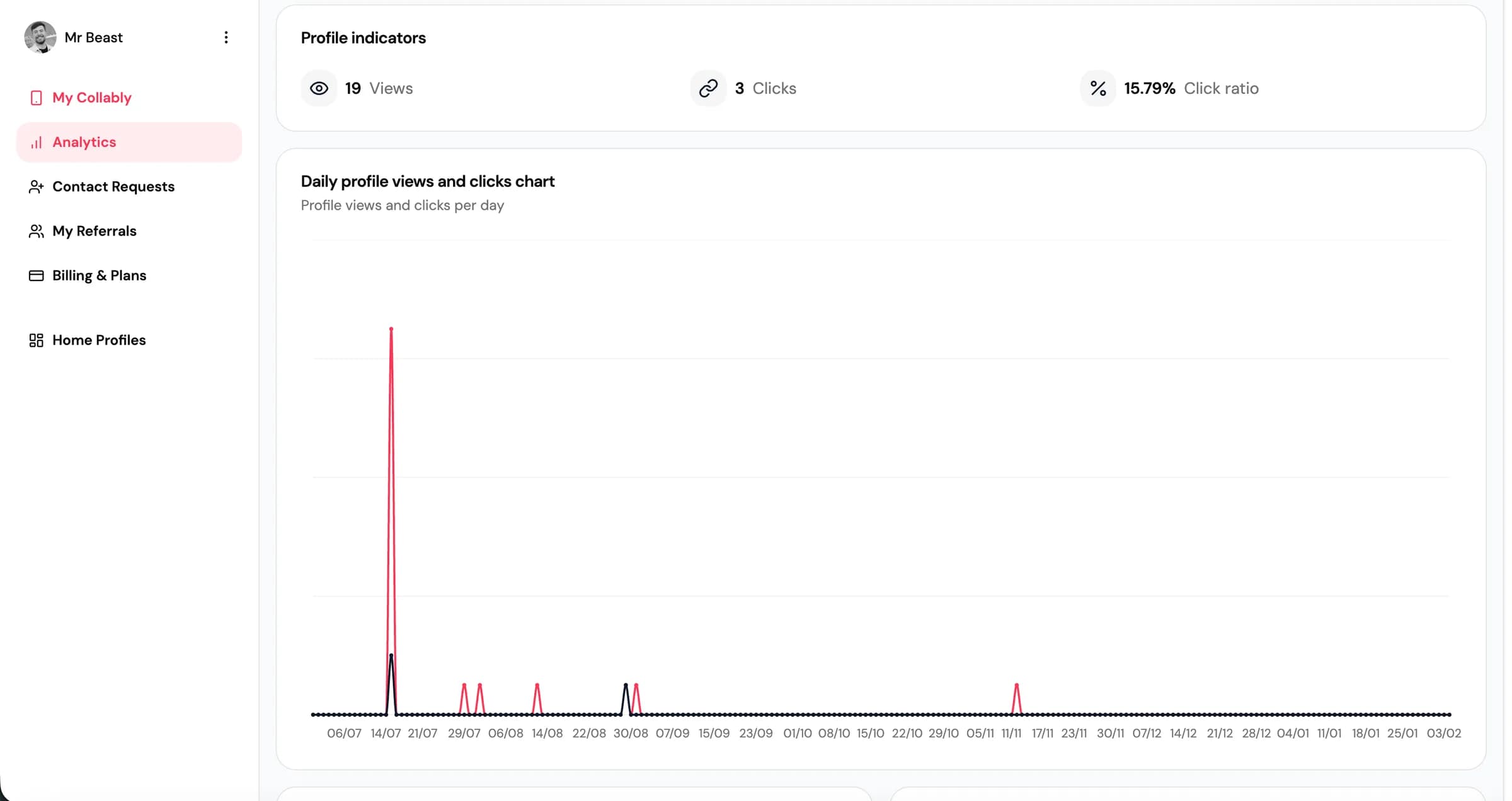Click the 30/08 axis date label
The height and width of the screenshot is (801, 1512).
pos(631,734)
